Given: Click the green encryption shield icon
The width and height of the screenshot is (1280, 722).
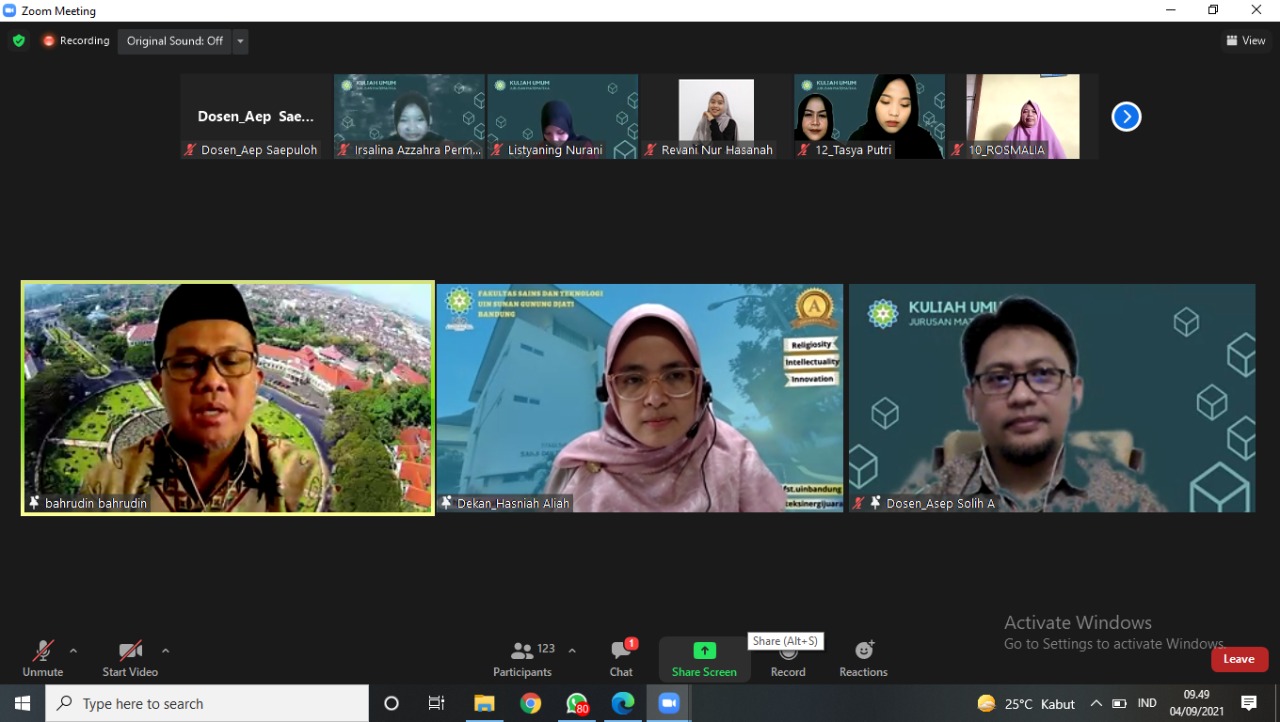Looking at the screenshot, I should pyautogui.click(x=18, y=41).
